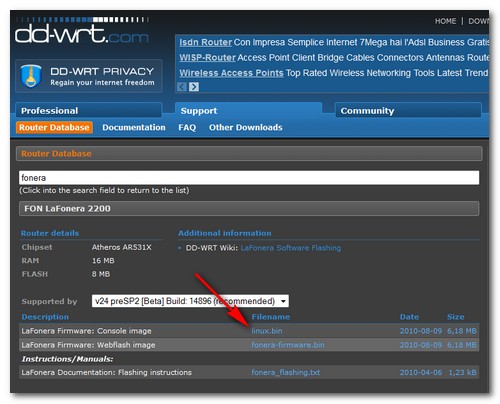Click the ad carousel next arrow
Viewport: 500px width, 404px height.
pyautogui.click(x=194, y=87)
